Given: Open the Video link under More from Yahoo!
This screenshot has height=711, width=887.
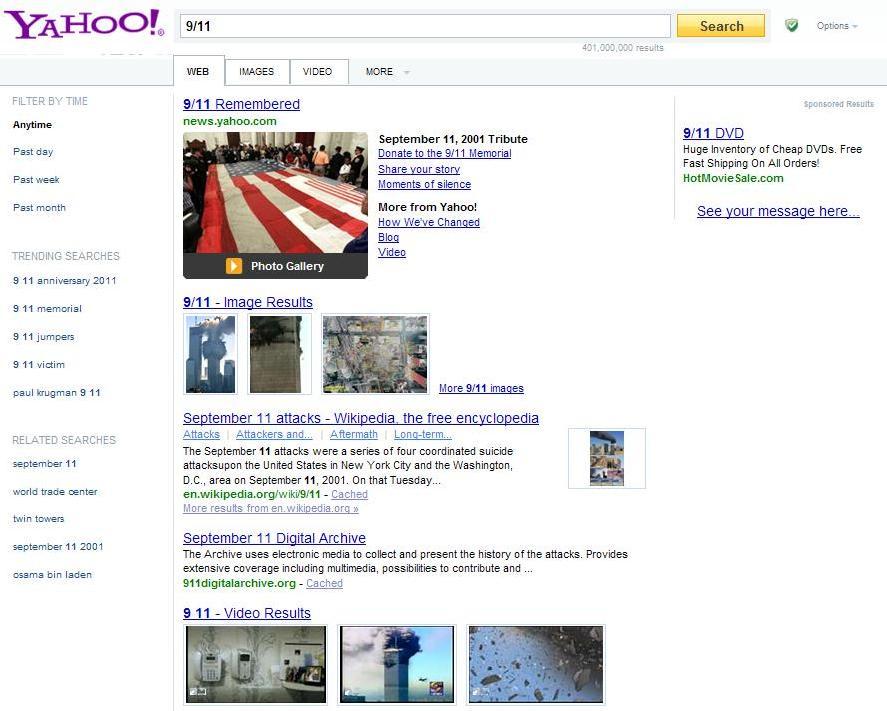Looking at the screenshot, I should (392, 252).
